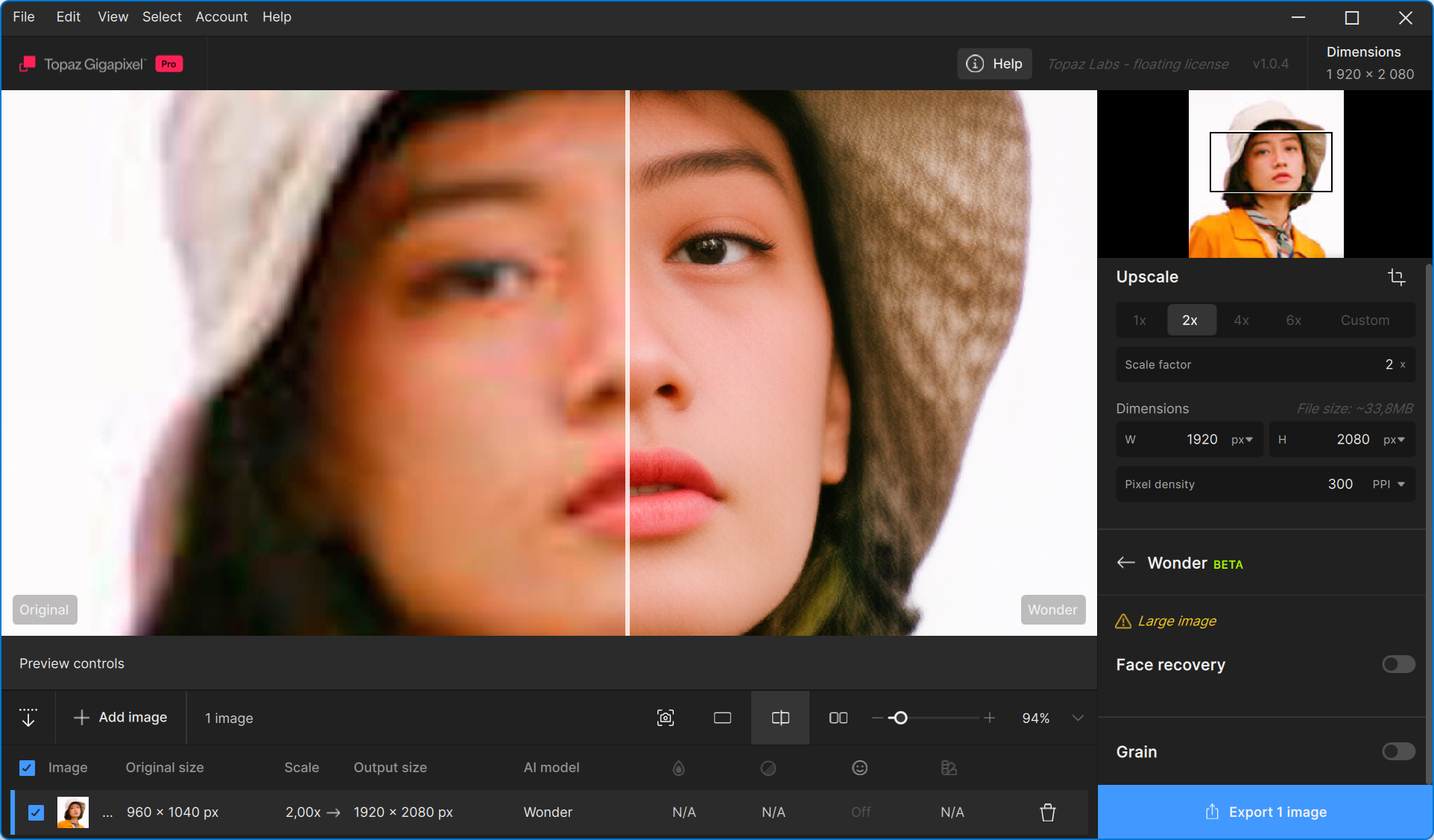This screenshot has height=840, width=1434.
Task: Click the preview capture icon
Action: (665, 718)
